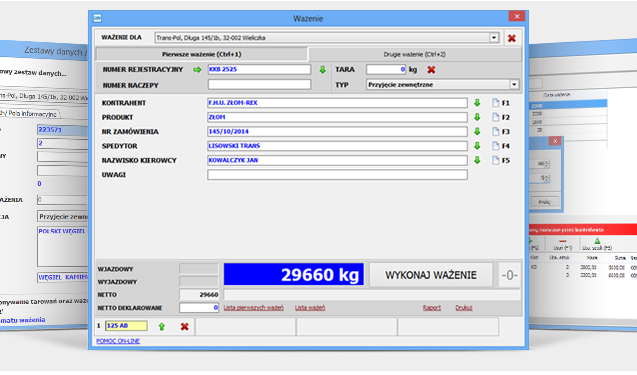Click the yellow 125 AB field
Image resolution: width=637 pixels, height=375 pixels.
point(126,325)
